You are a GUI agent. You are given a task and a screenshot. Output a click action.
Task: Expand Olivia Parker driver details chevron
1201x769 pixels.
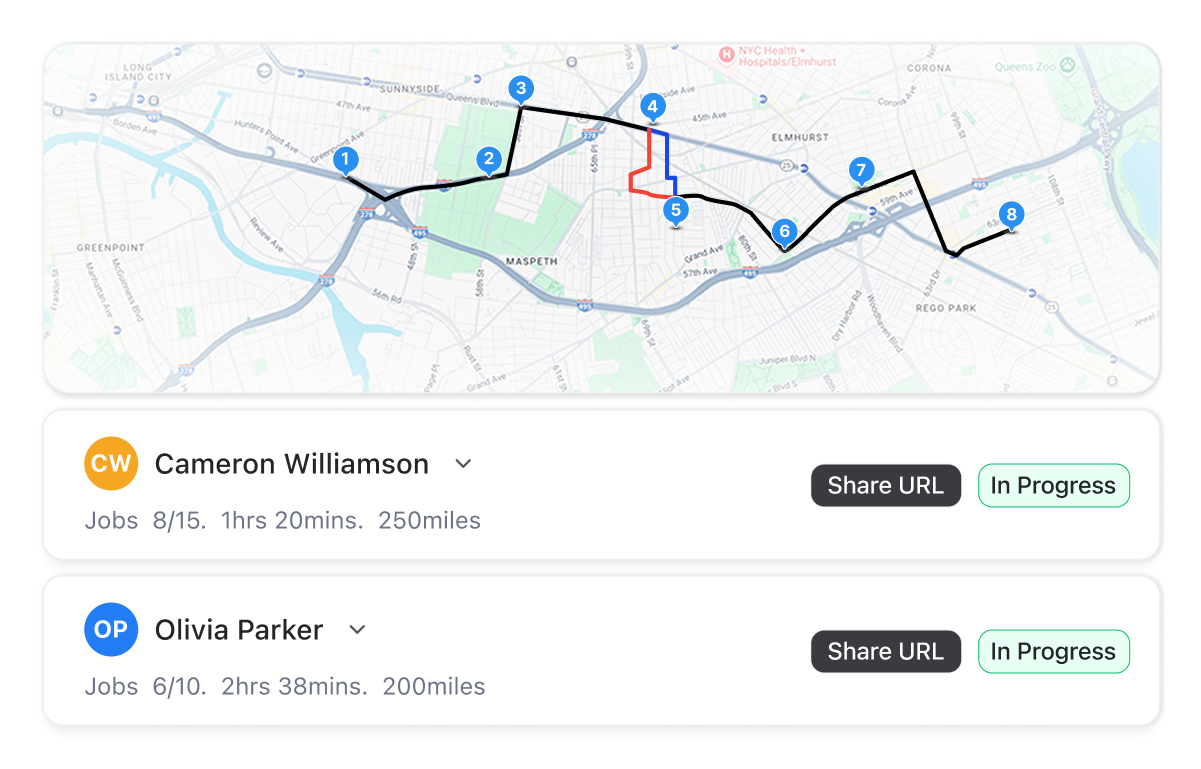(x=357, y=630)
